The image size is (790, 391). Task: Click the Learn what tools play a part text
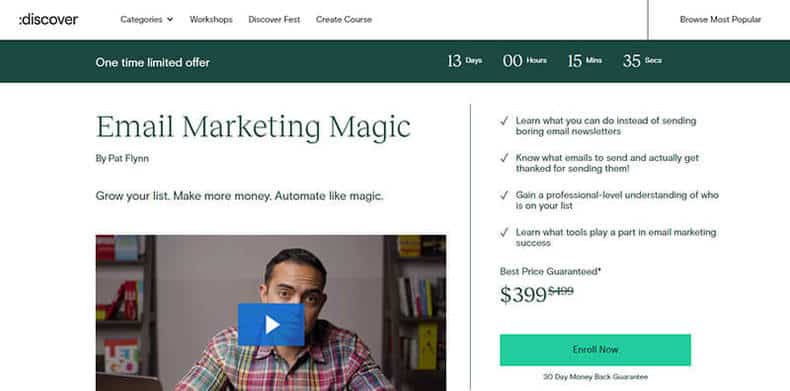tap(616, 237)
